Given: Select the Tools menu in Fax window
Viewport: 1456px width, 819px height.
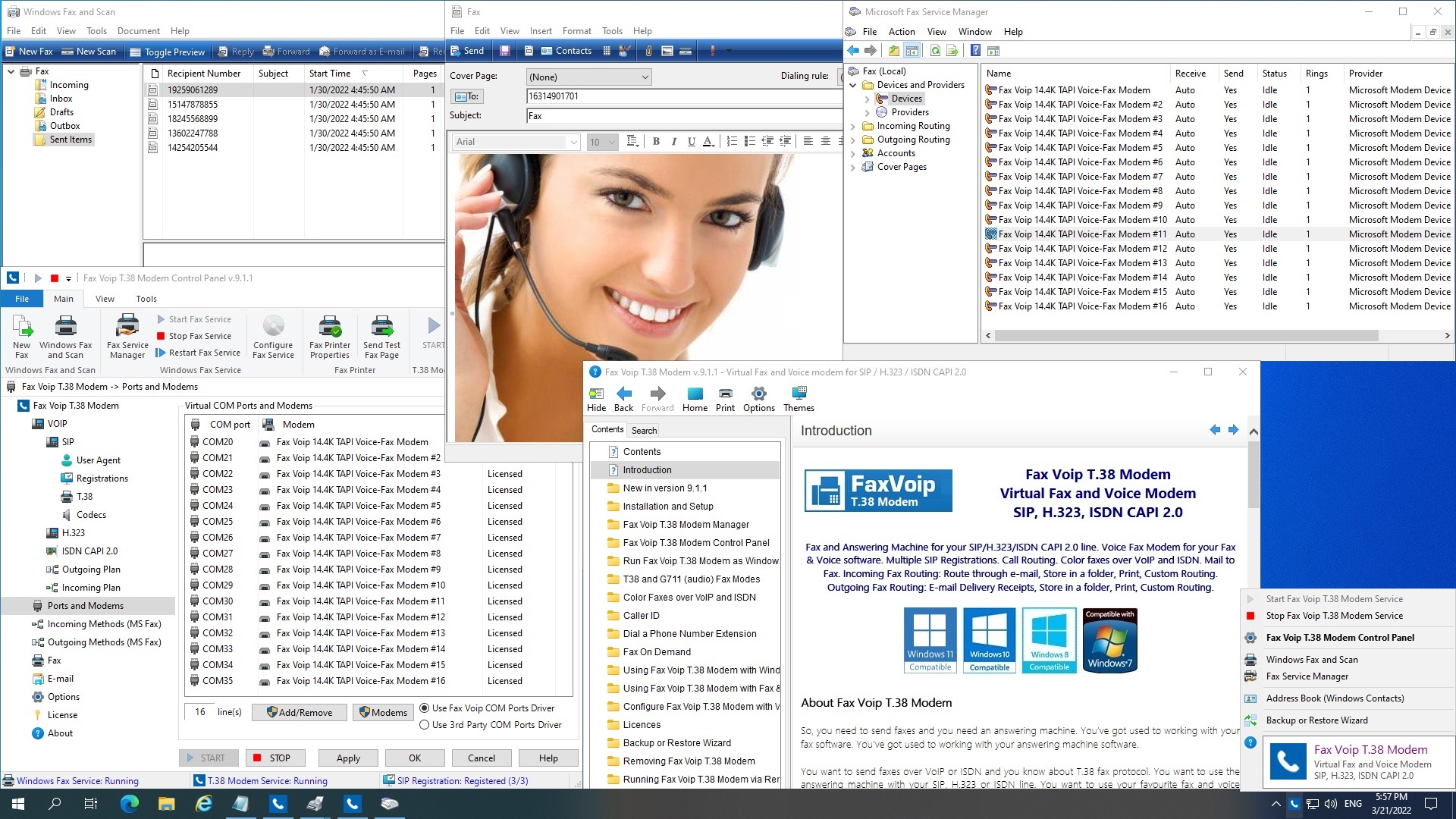Looking at the screenshot, I should point(612,30).
